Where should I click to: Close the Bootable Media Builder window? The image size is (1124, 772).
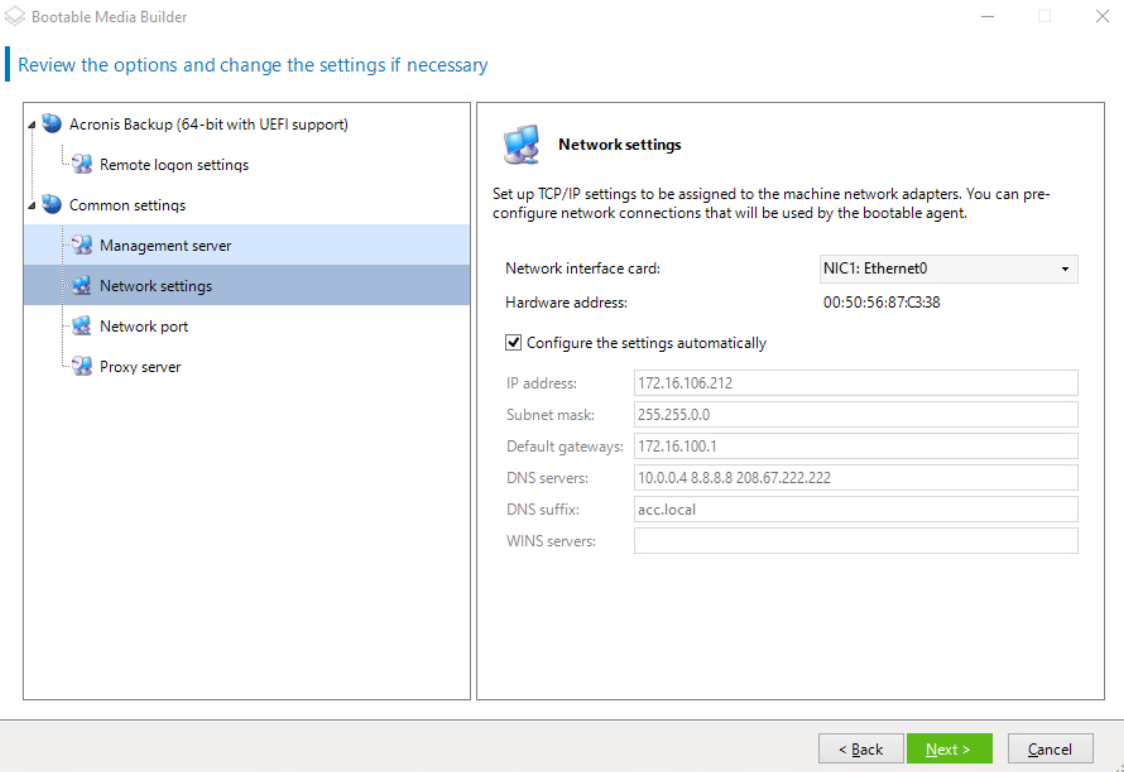coord(1102,16)
